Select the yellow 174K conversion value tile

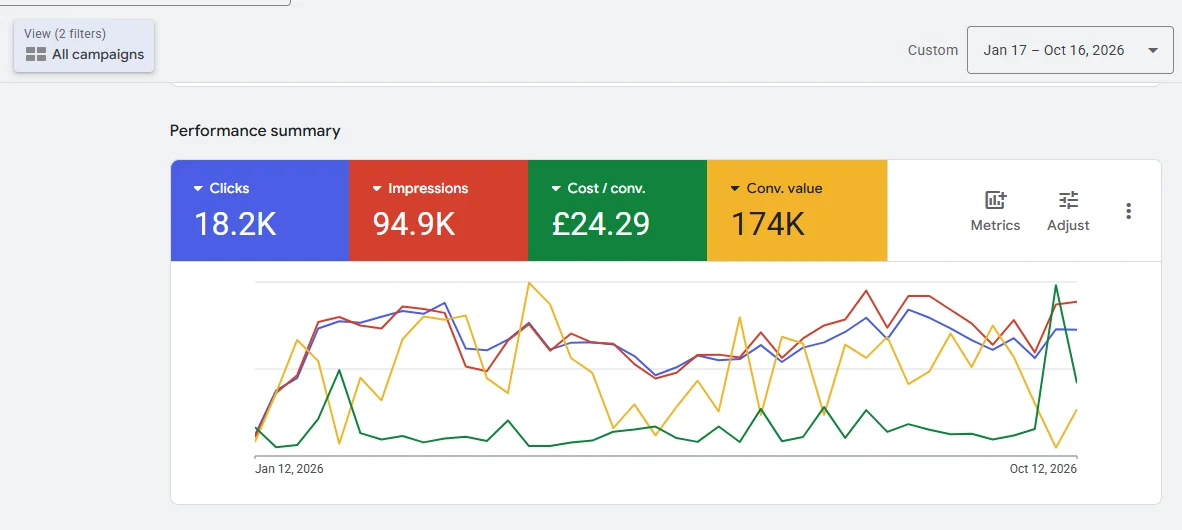pos(797,210)
